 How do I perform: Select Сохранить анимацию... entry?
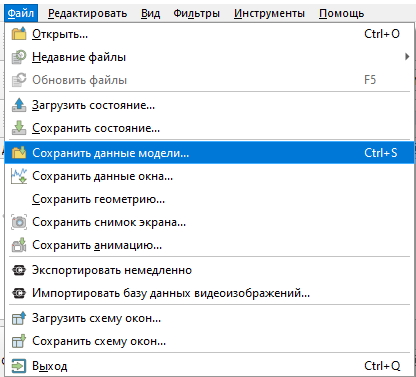coord(209,245)
